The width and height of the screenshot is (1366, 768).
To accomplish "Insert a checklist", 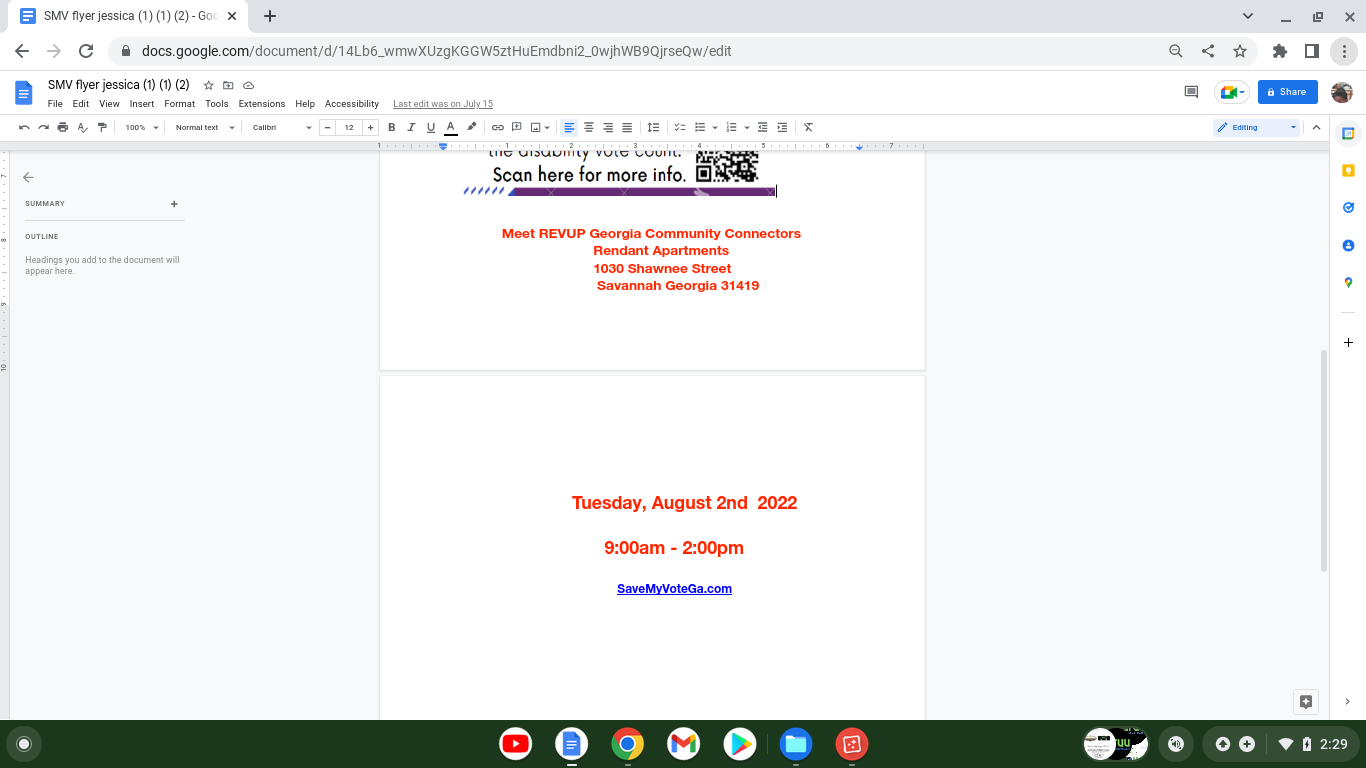I will coord(680,127).
